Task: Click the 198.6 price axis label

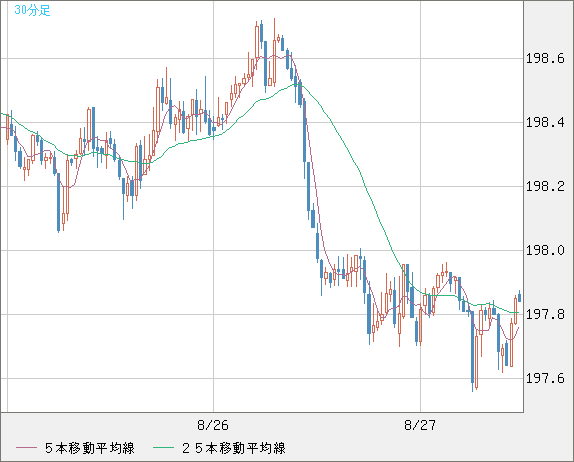Action: pos(545,59)
